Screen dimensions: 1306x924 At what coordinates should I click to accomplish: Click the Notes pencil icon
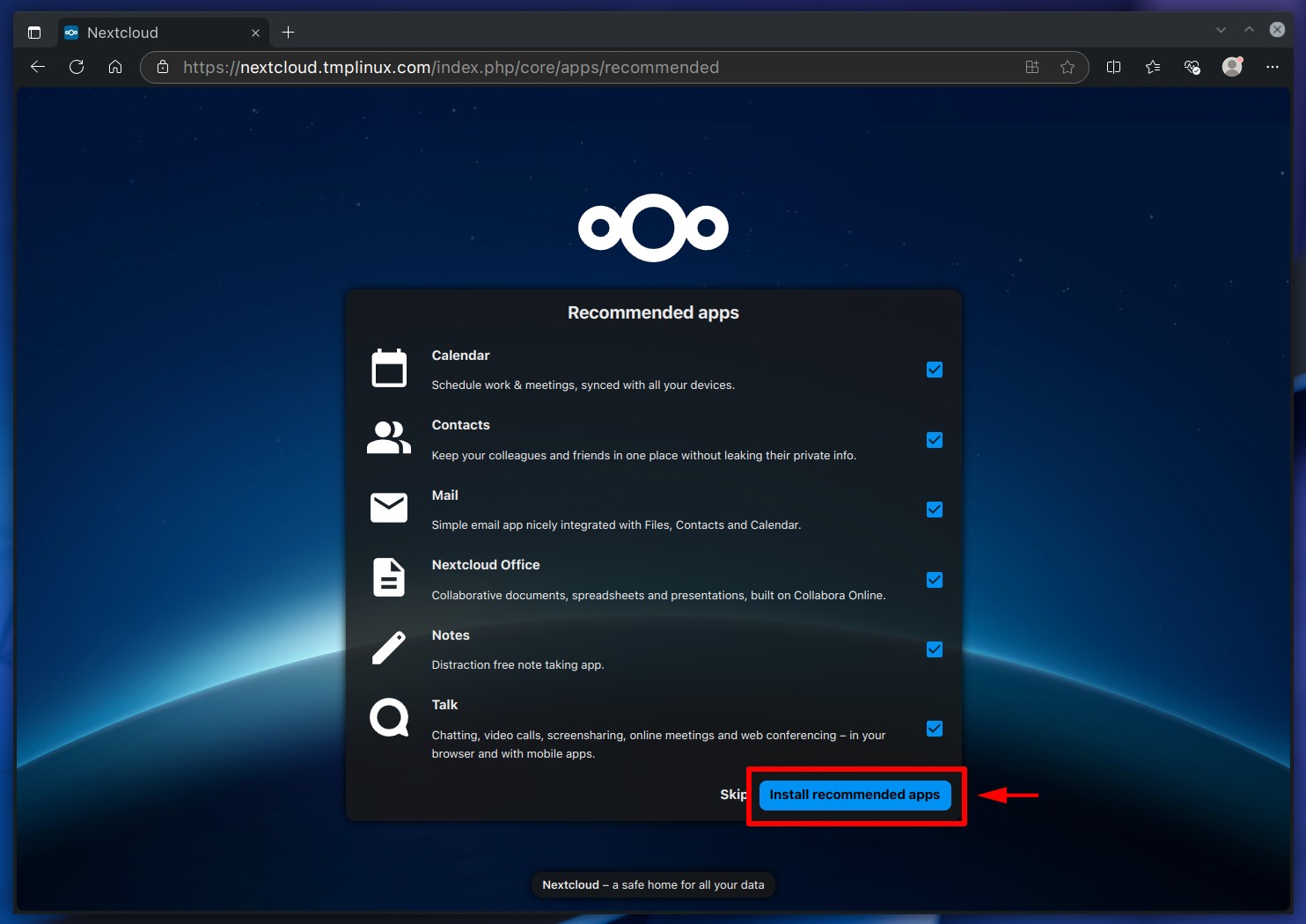(389, 648)
